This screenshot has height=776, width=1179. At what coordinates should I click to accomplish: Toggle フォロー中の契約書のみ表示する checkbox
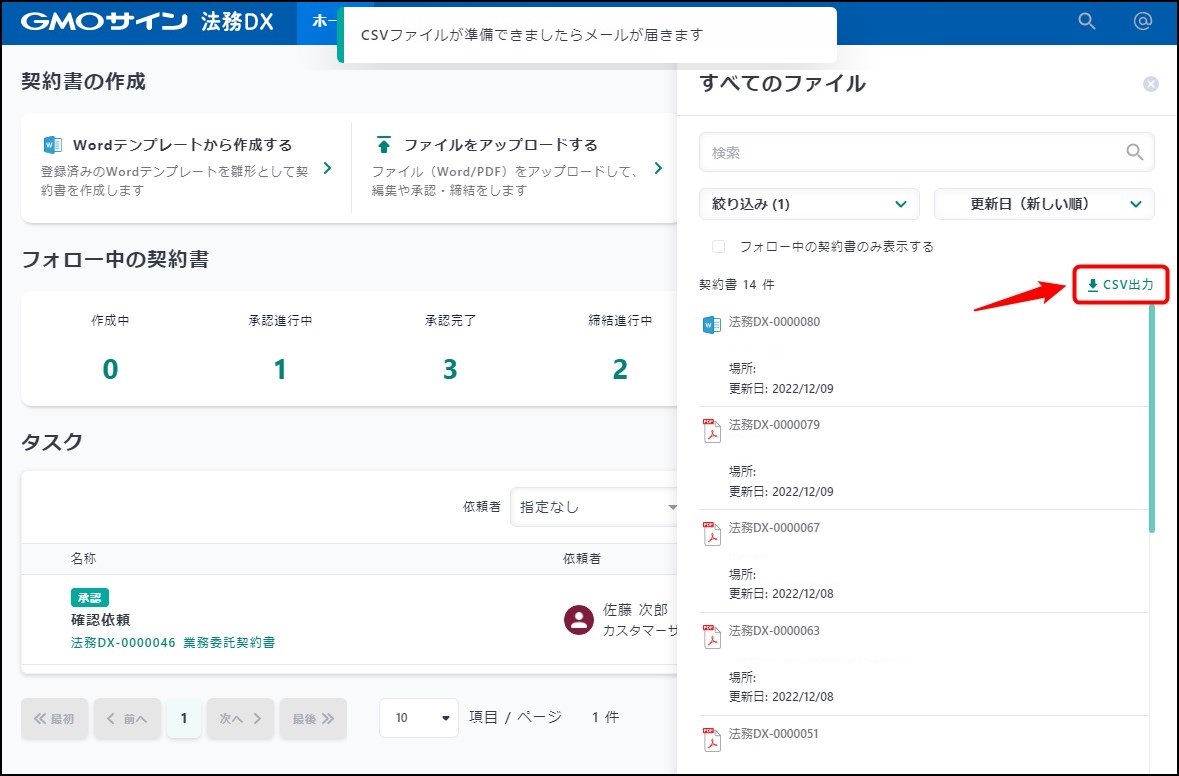pos(719,247)
